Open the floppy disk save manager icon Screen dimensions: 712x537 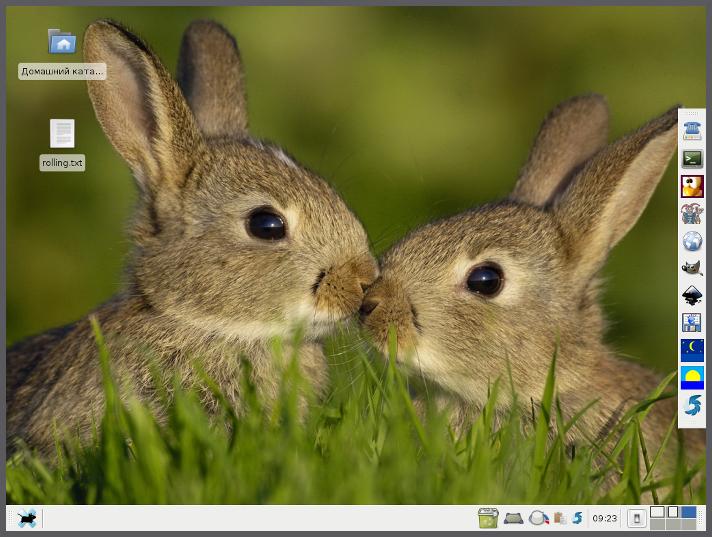(x=691, y=322)
